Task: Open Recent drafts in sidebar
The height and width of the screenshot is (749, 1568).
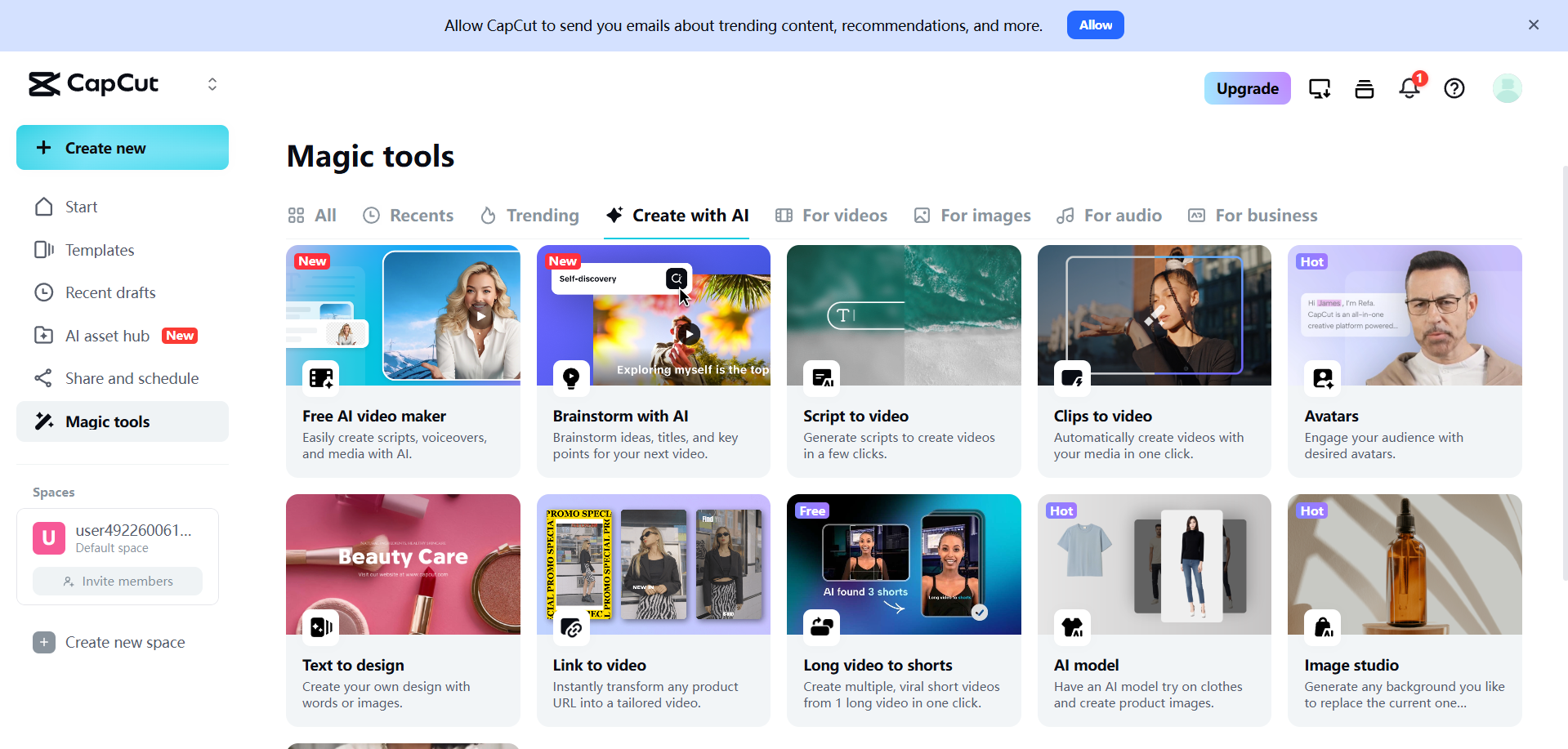Action: click(x=110, y=292)
